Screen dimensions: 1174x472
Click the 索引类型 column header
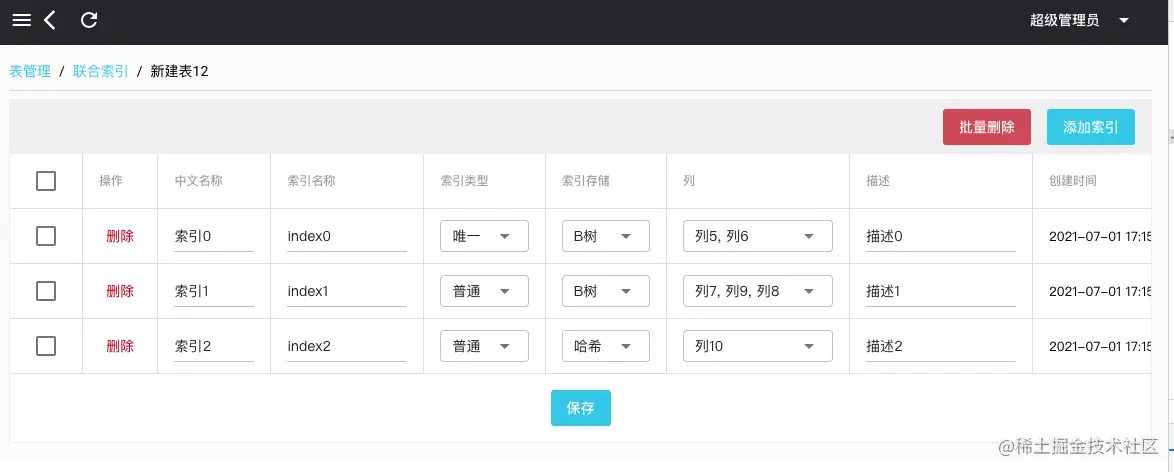coord(464,181)
